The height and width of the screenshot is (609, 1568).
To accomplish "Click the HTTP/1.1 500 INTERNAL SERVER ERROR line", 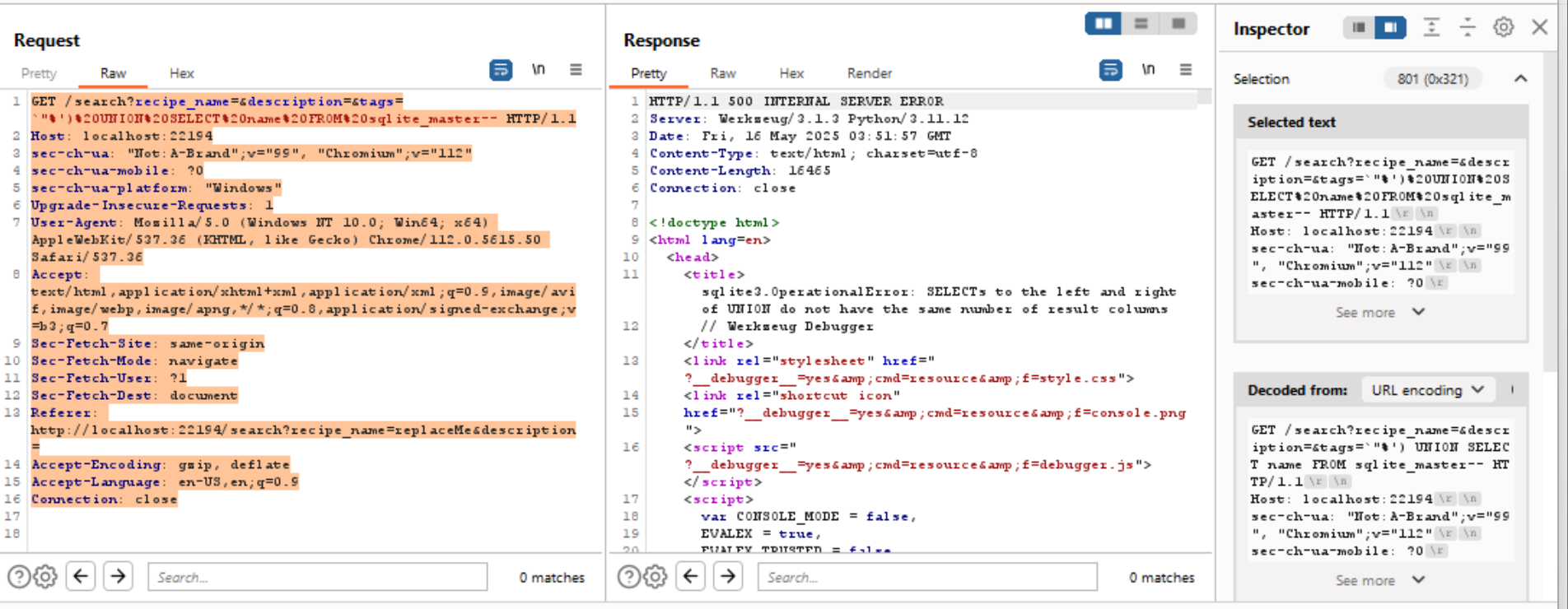I will coord(796,101).
